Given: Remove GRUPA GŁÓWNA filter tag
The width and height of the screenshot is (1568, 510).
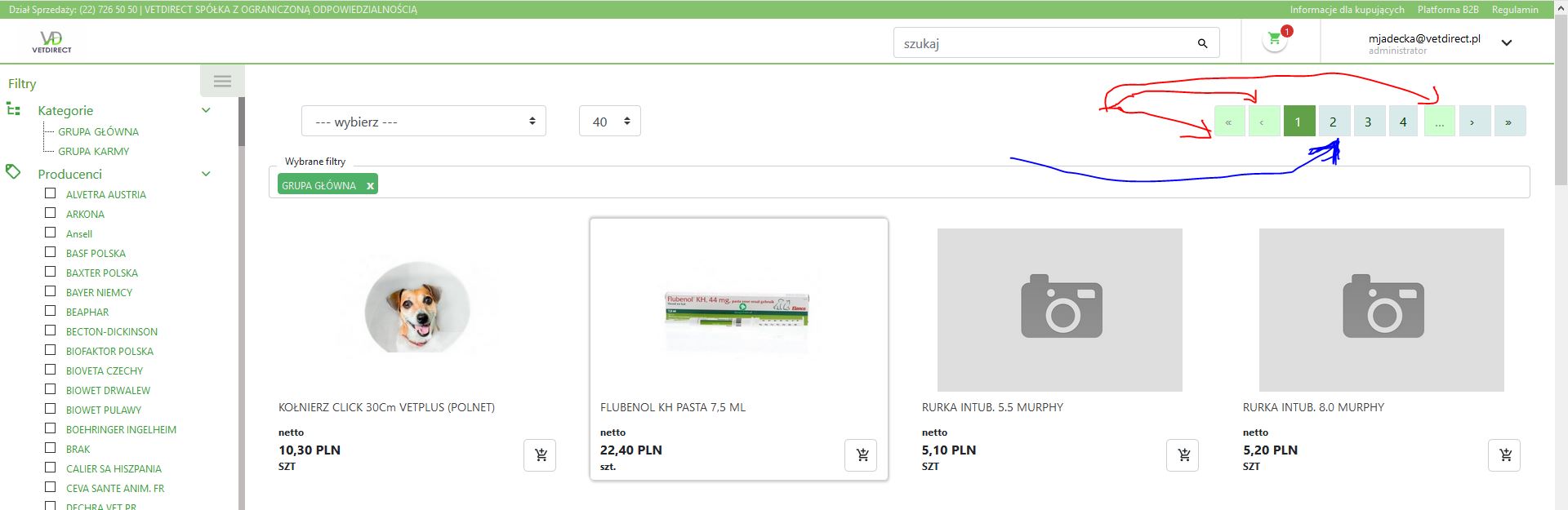Looking at the screenshot, I should [370, 186].
